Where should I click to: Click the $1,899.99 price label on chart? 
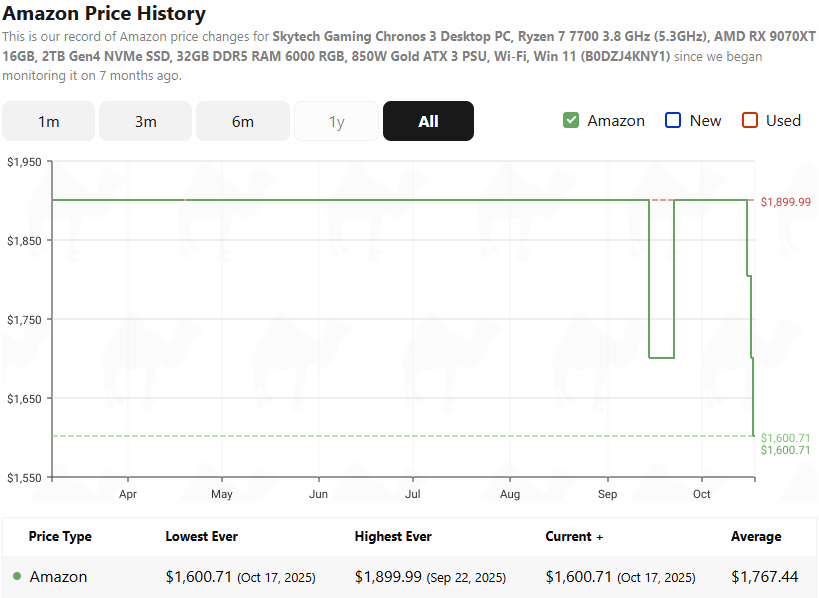(786, 201)
